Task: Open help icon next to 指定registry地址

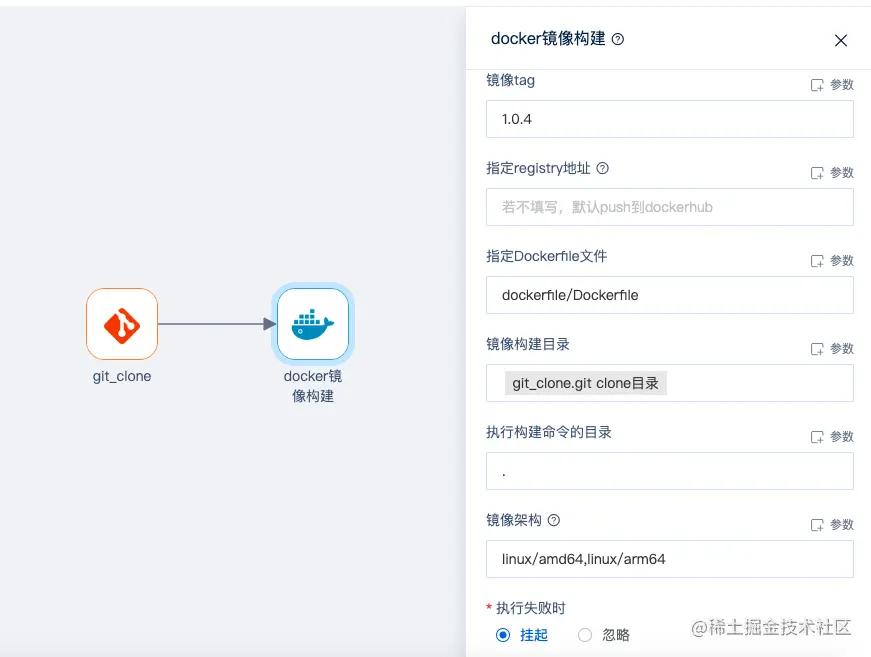Action: (603, 168)
